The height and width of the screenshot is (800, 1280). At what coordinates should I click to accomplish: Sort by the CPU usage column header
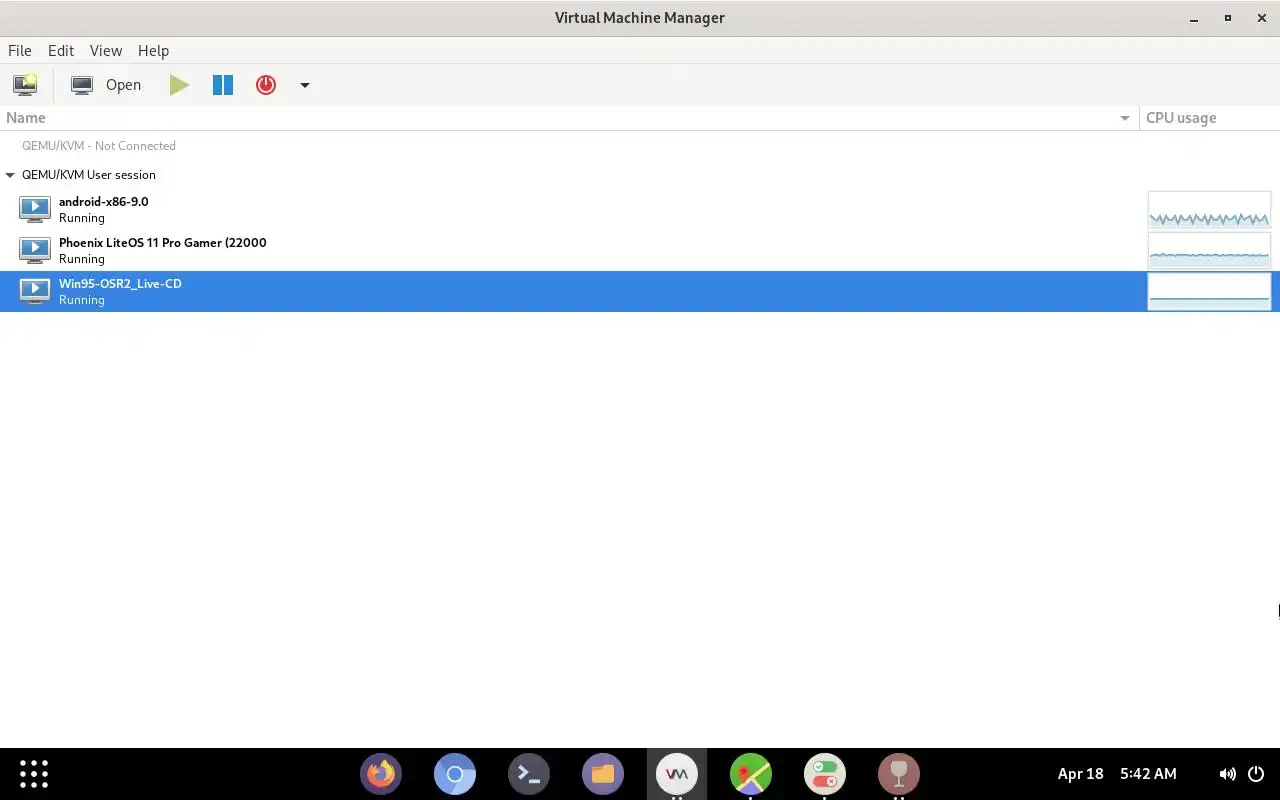click(1210, 118)
